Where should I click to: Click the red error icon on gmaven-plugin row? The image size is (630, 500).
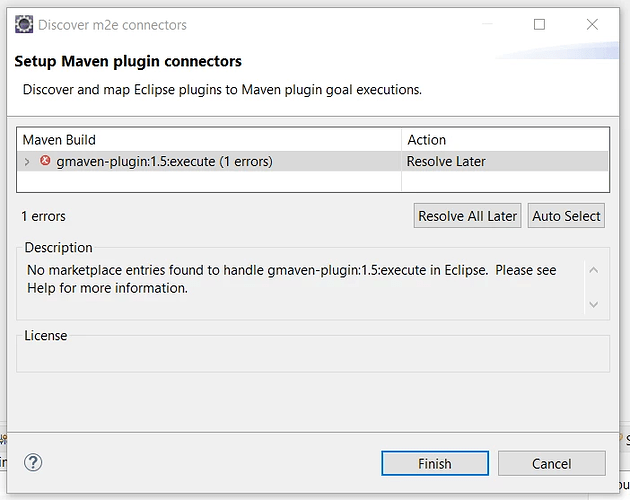pyautogui.click(x=45, y=160)
